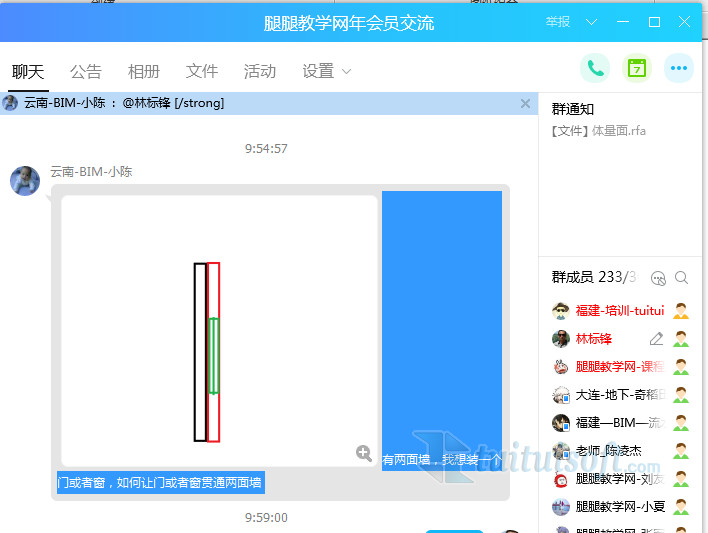708x533 pixels.
Task: Open the three-dots more options button
Action: click(x=679, y=68)
